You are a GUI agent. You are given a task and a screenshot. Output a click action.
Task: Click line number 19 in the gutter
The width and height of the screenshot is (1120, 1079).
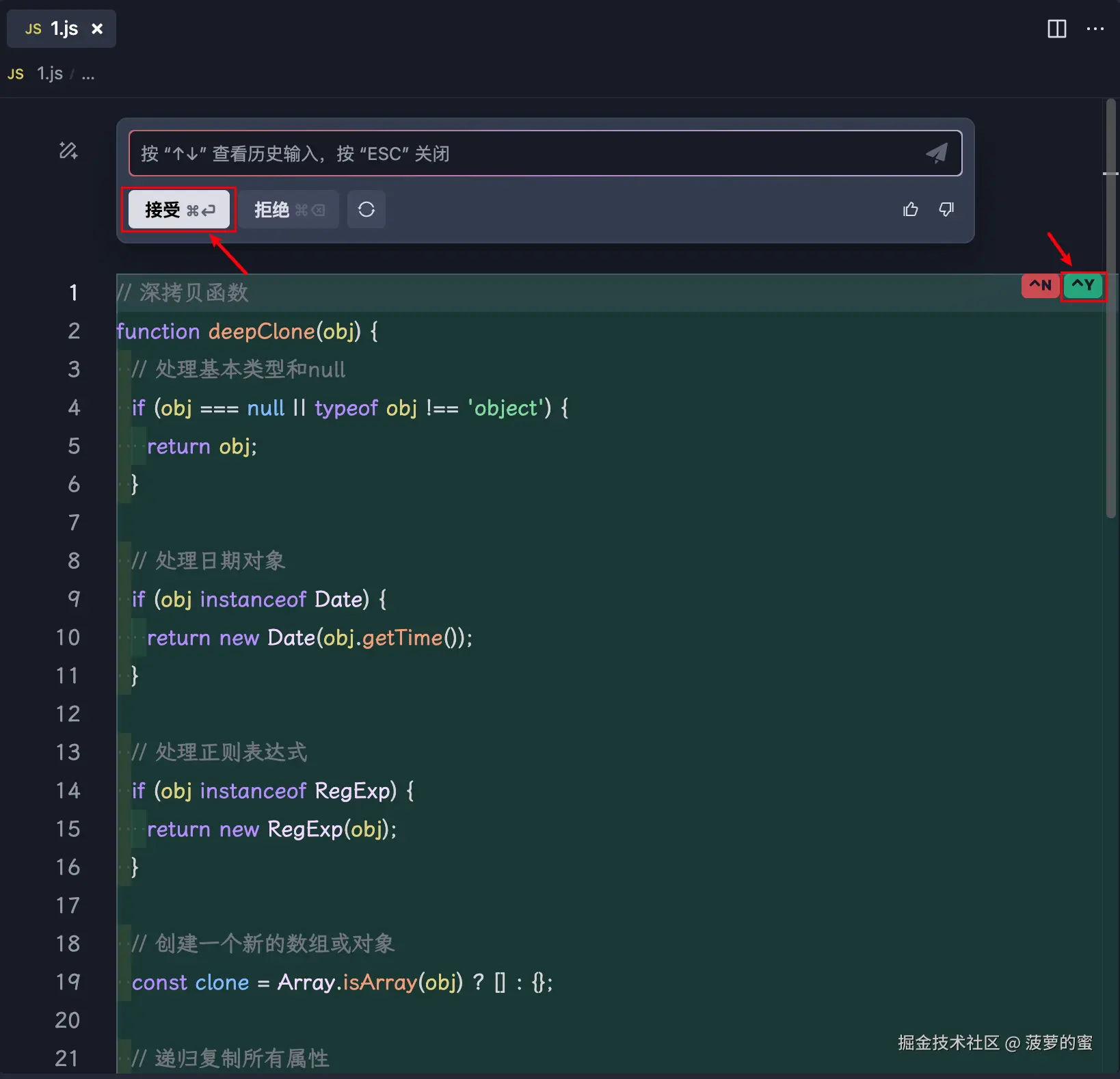pyautogui.click(x=68, y=982)
